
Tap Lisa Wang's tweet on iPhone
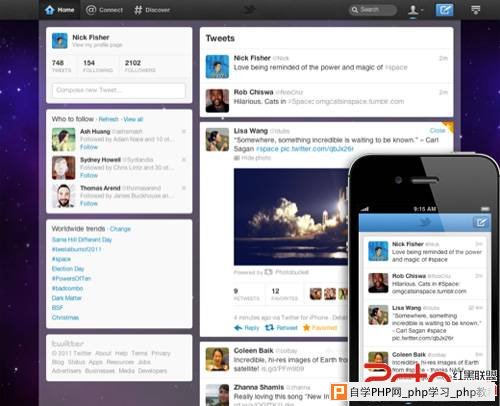(x=425, y=323)
